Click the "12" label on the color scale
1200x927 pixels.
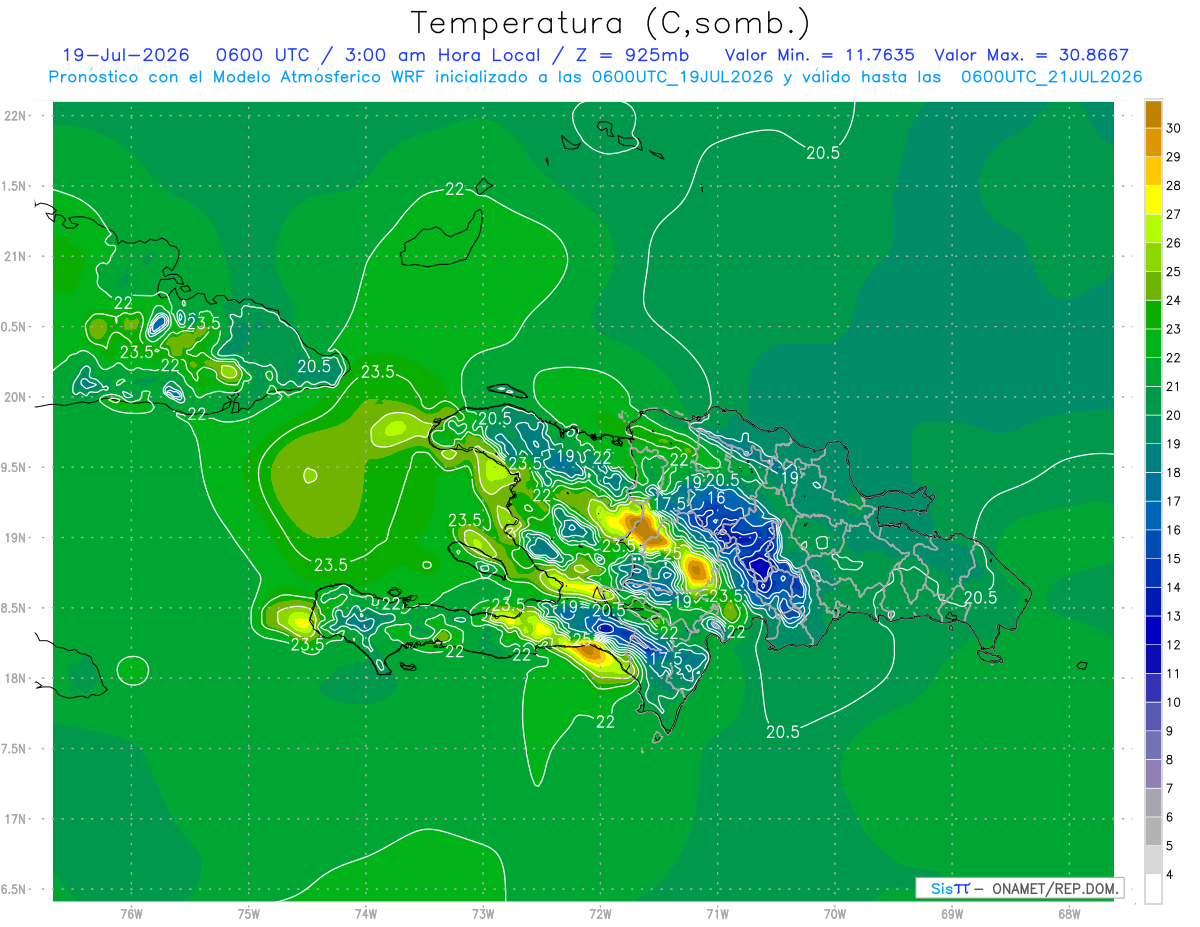(1175, 645)
